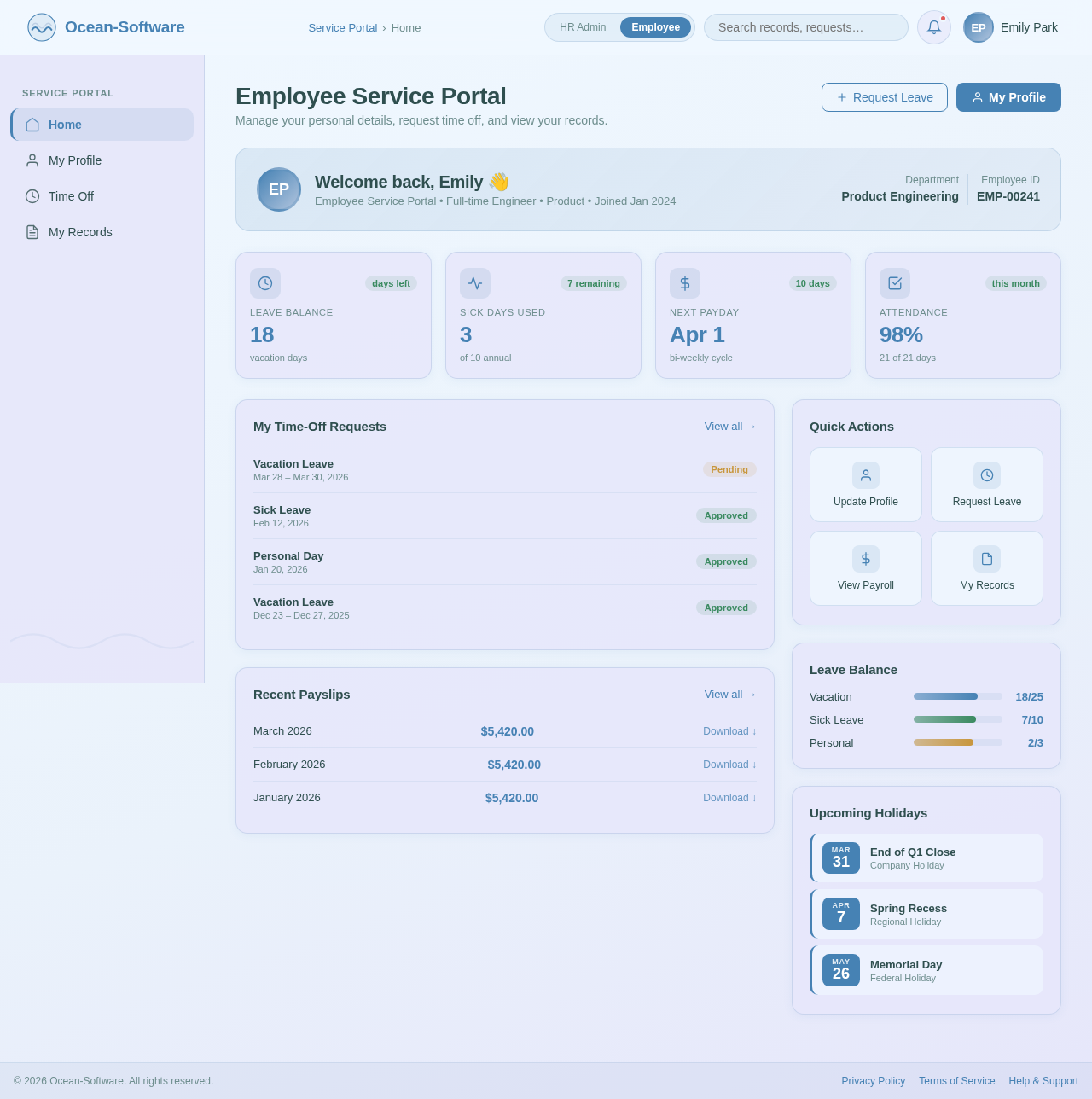Screen dimensions: 1092x1099
Task: Open the Privacy Policy link
Action: tap(873, 1081)
